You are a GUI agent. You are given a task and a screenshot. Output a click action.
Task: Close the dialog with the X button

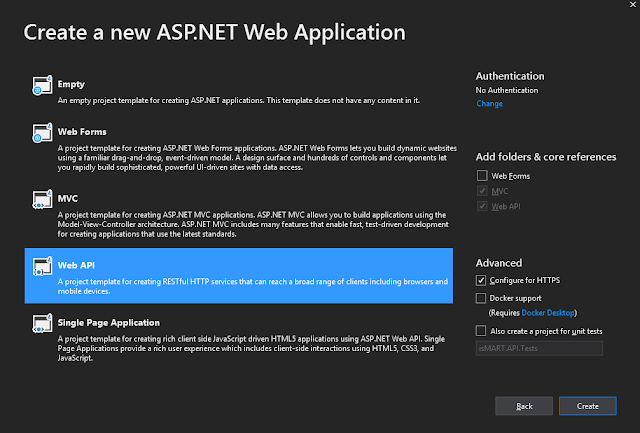[x=633, y=4]
